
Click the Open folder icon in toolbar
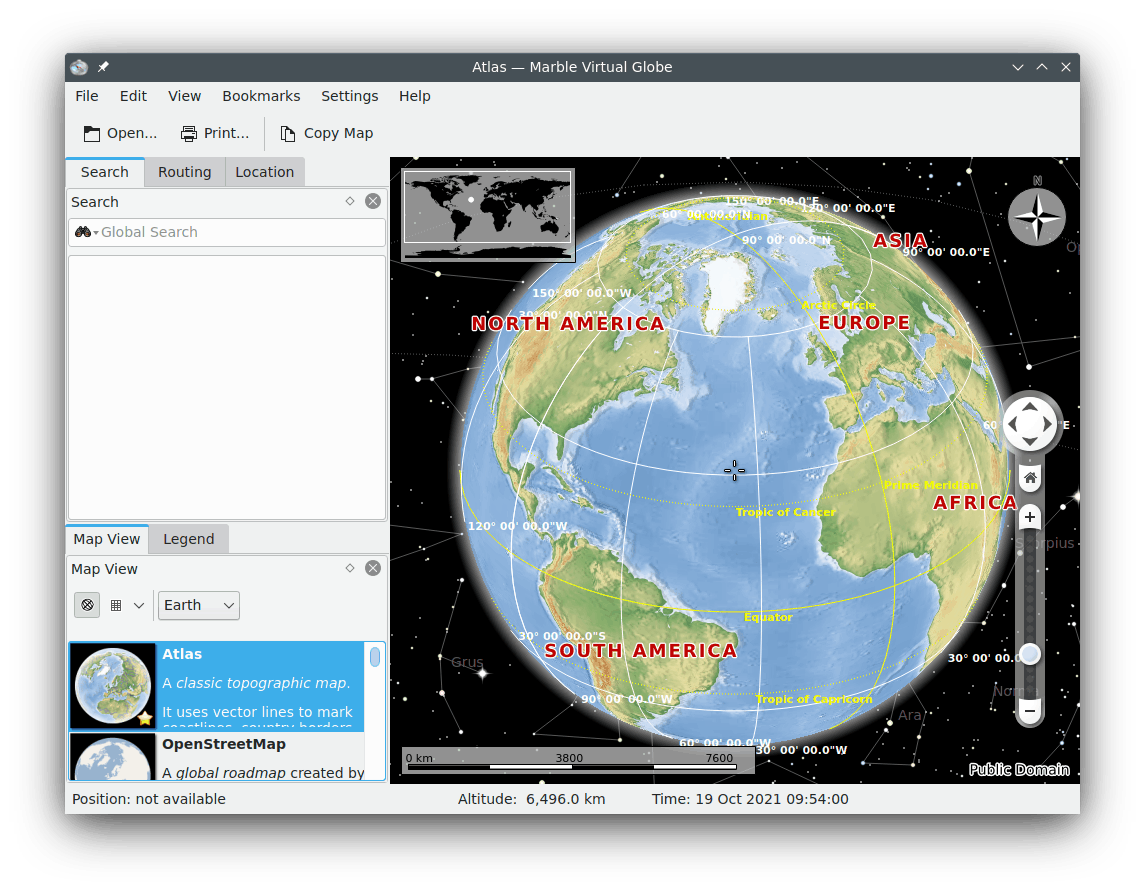pyautogui.click(x=91, y=134)
